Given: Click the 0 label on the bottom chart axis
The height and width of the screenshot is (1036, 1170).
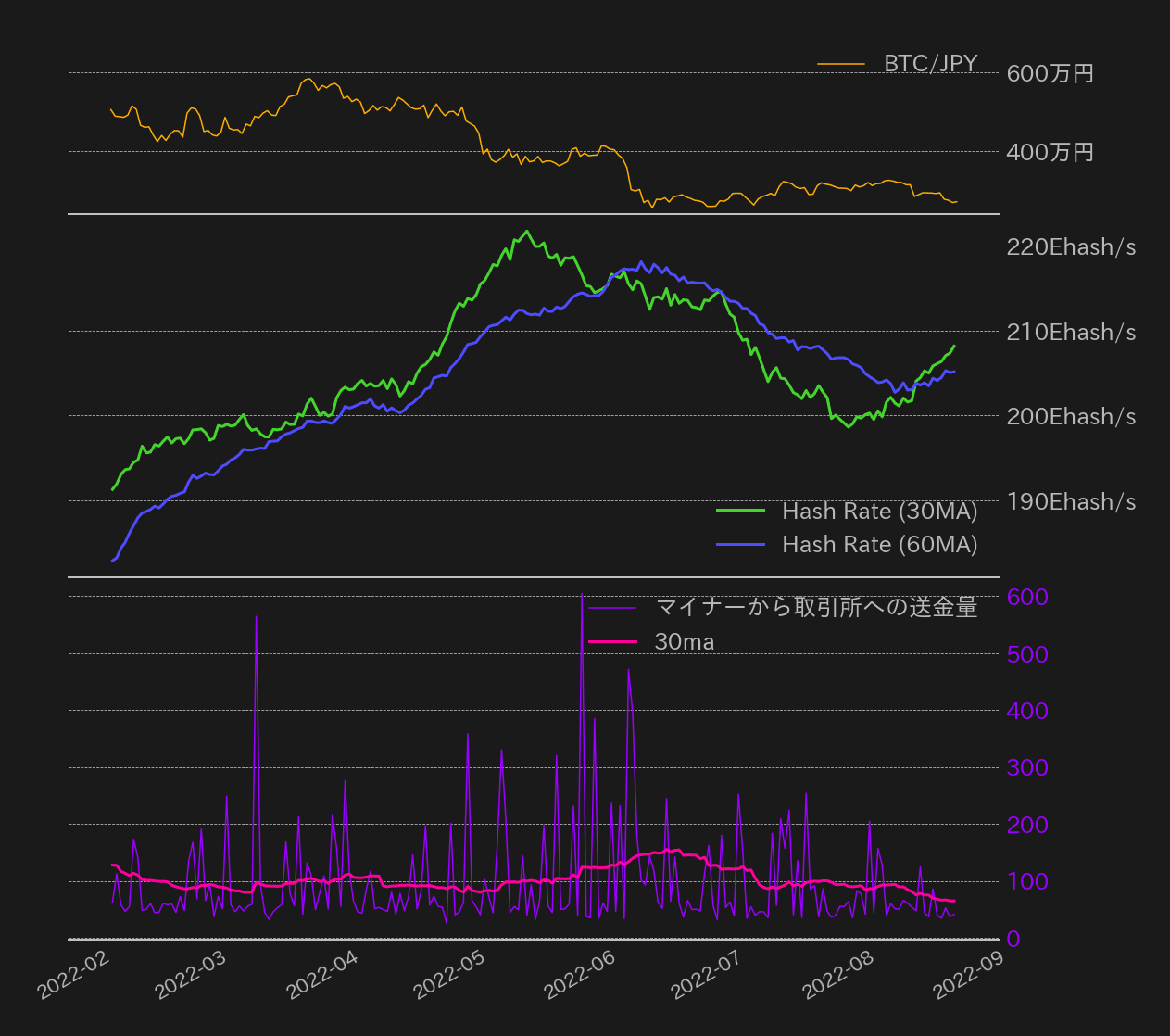Looking at the screenshot, I should click(x=1014, y=939).
